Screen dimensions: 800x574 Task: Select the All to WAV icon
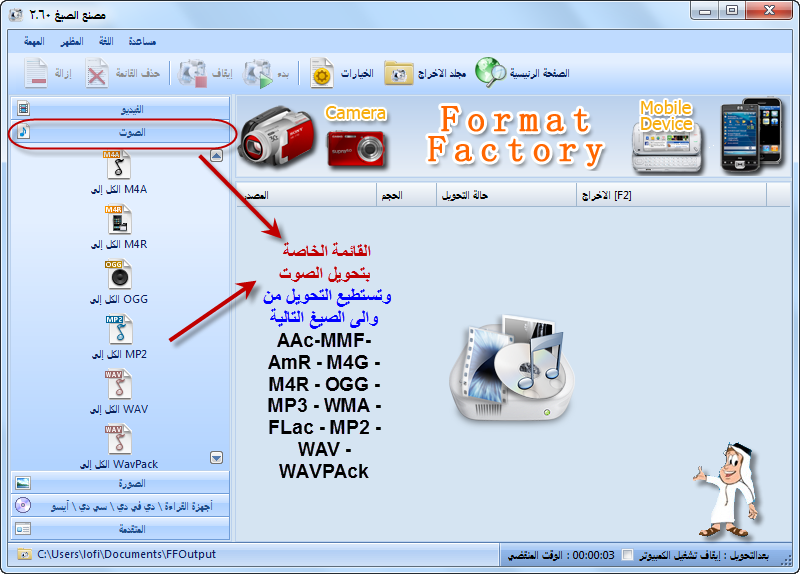[118, 385]
